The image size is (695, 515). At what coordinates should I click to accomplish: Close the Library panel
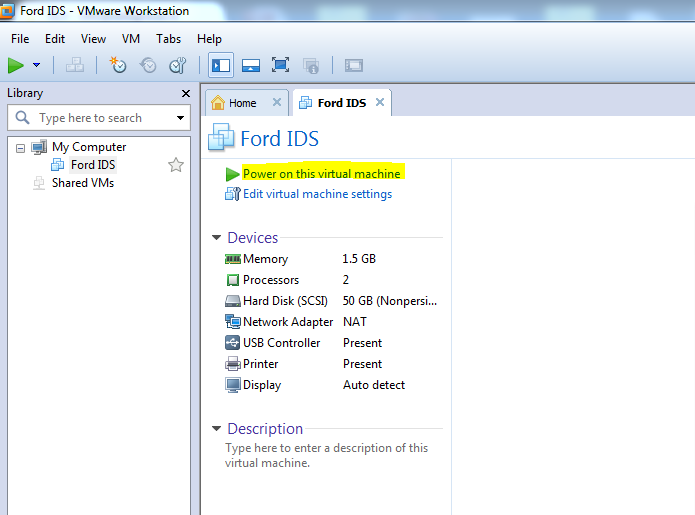click(x=186, y=94)
